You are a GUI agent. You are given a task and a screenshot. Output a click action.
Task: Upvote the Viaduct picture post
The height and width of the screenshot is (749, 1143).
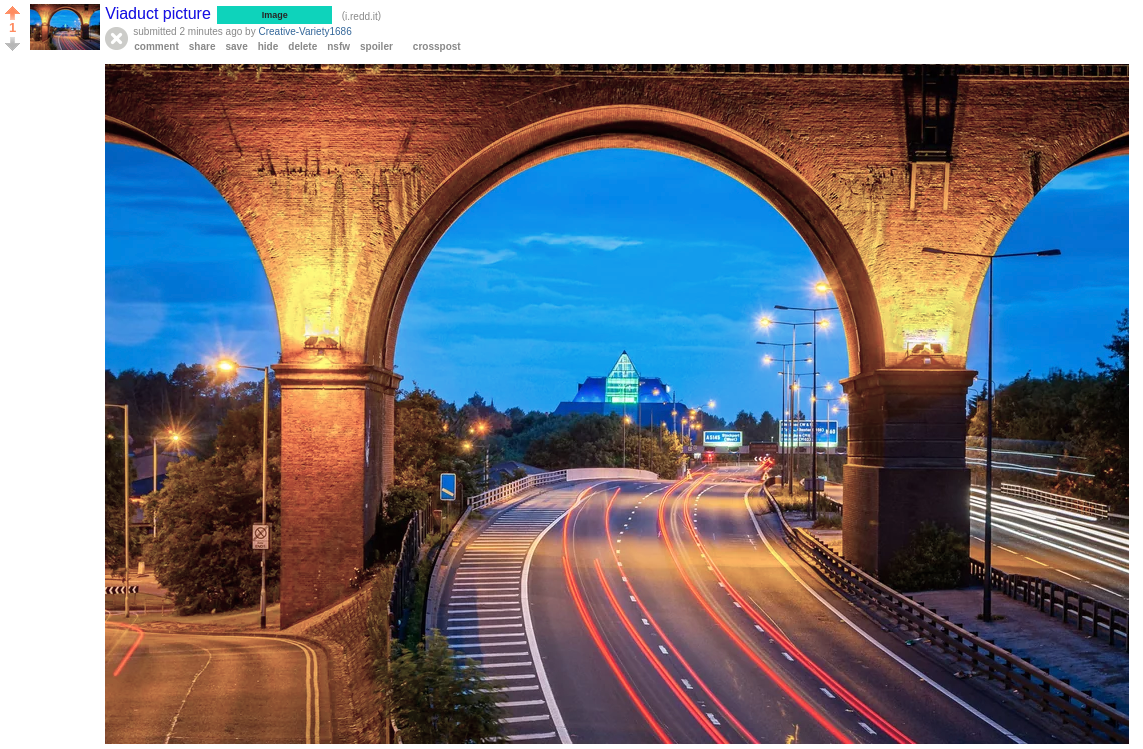click(12, 13)
